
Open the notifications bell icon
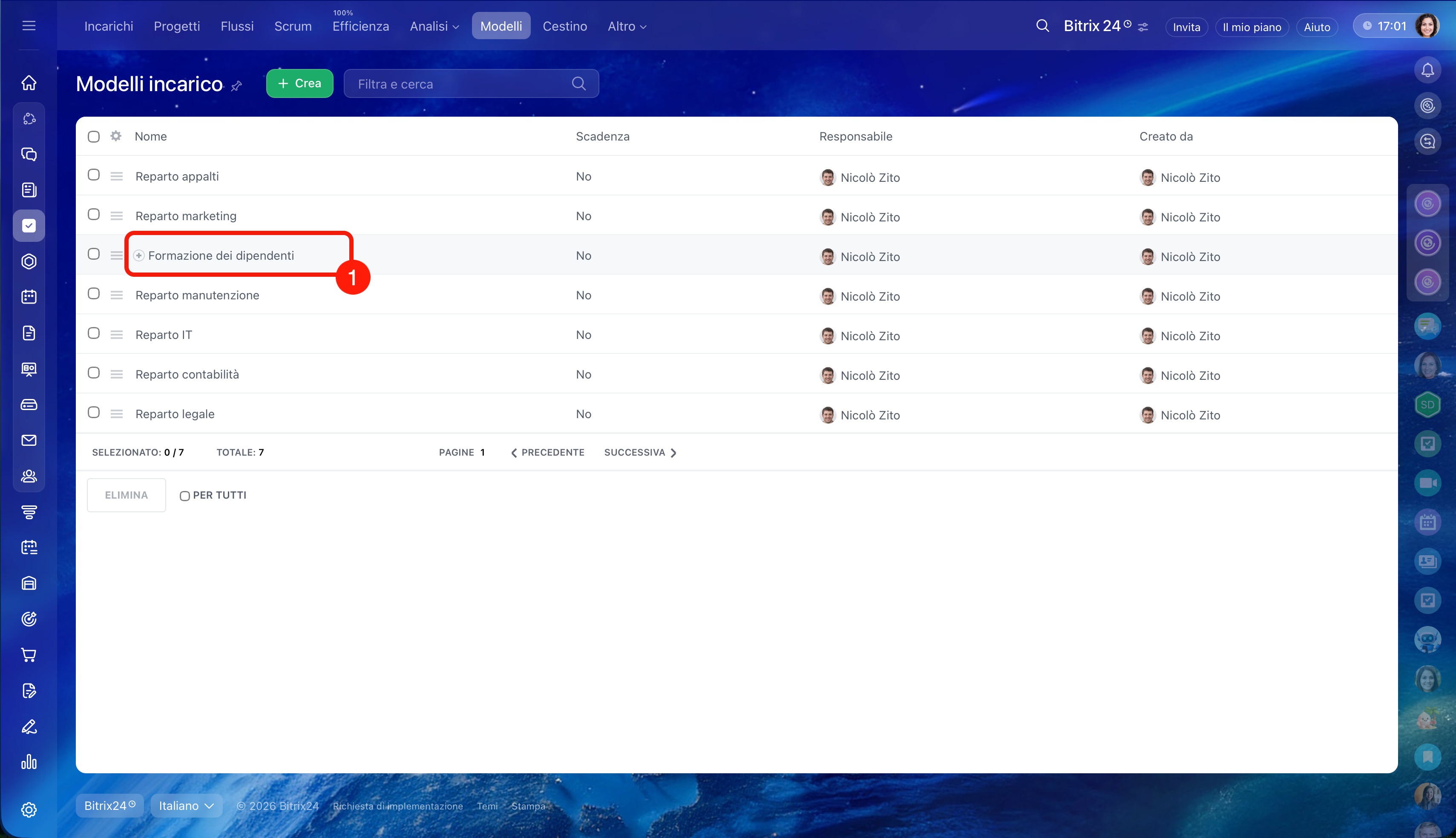click(1427, 70)
